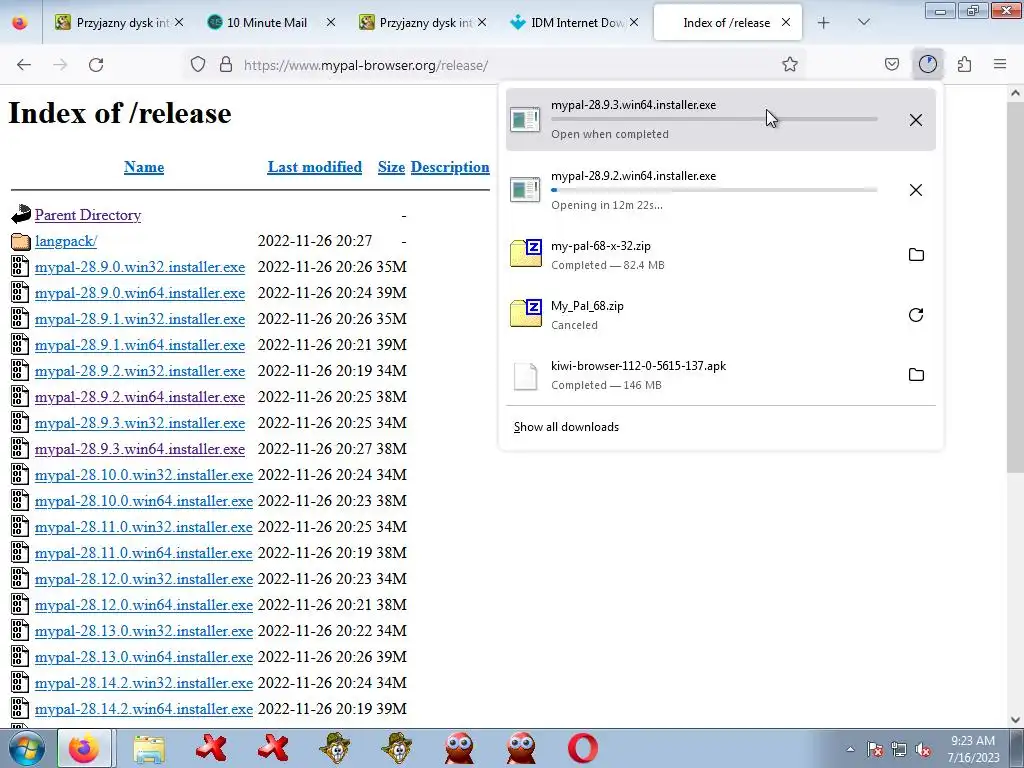The height and width of the screenshot is (768, 1024).
Task: Open Windows Explorer from the taskbar
Action: 149,748
